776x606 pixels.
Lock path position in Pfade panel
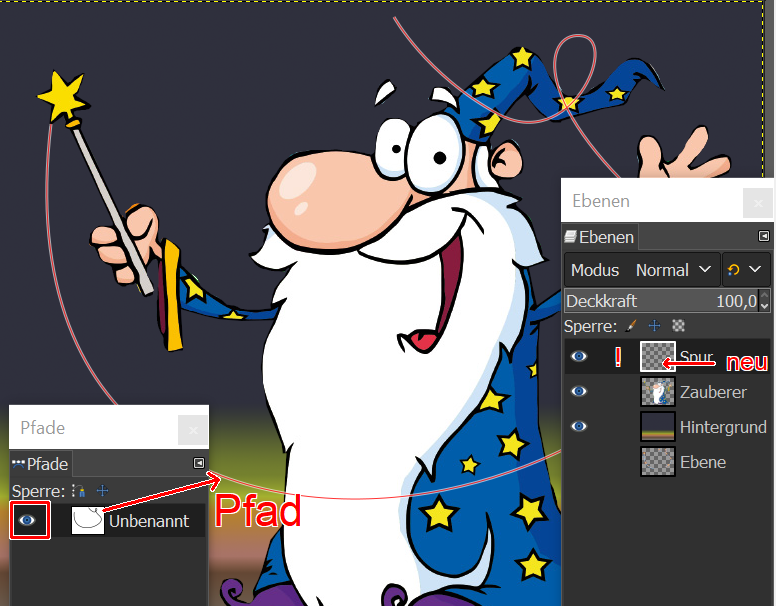pyautogui.click(x=102, y=491)
